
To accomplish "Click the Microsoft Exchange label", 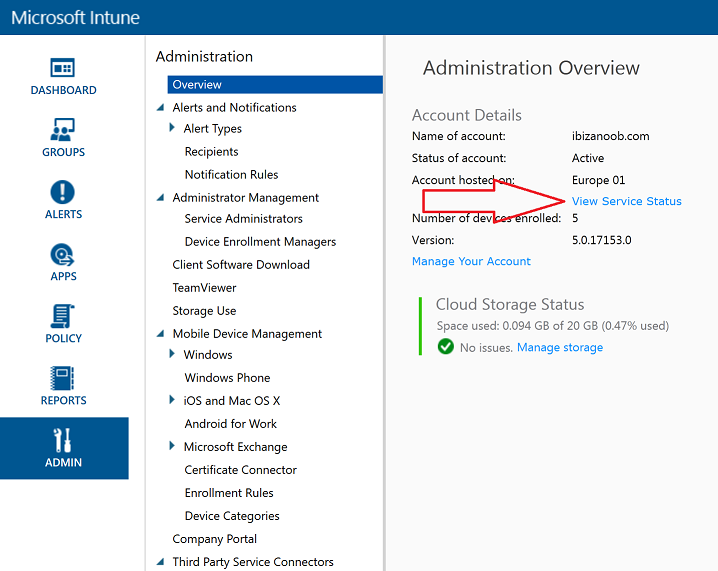I will pos(235,447).
